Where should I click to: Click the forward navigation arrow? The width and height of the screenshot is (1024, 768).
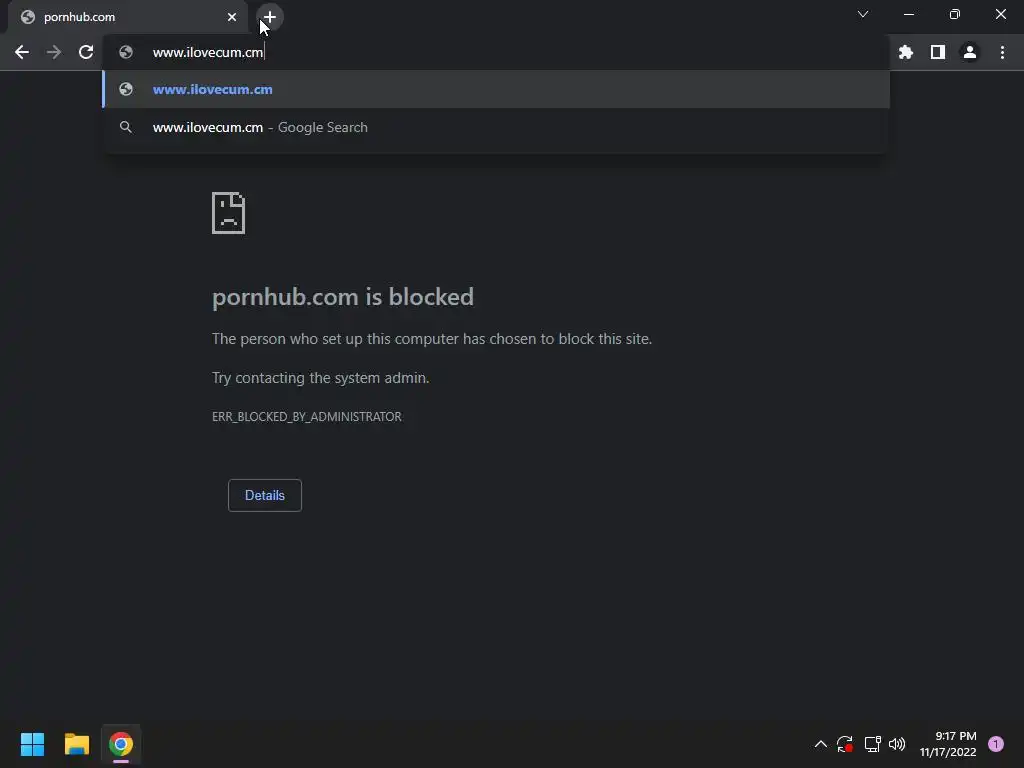54,52
